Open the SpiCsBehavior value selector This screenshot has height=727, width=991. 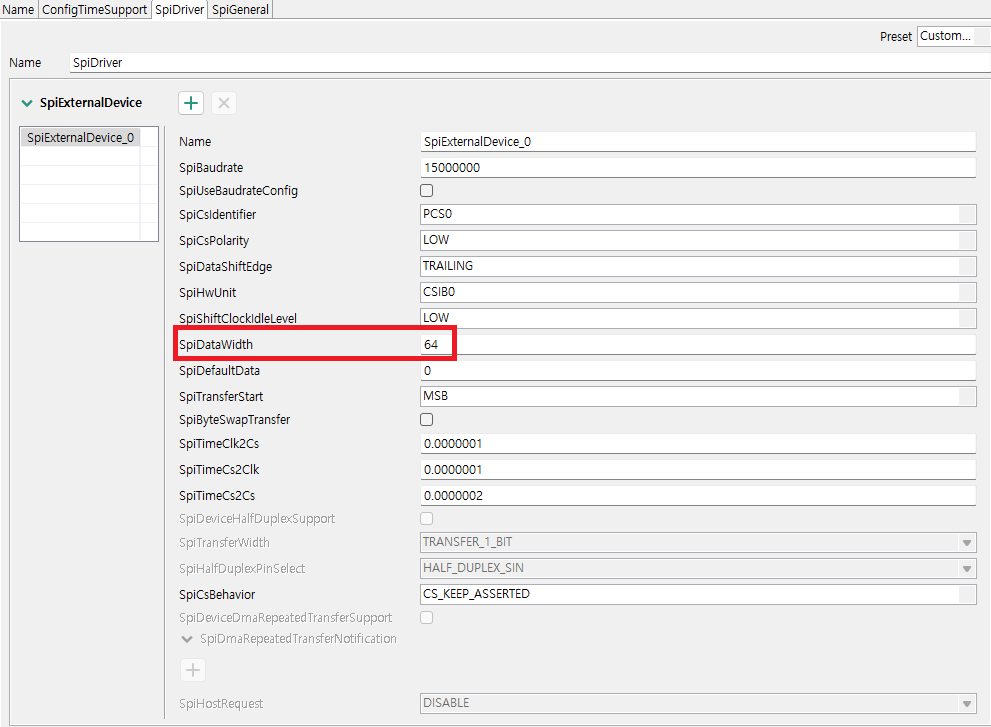(x=967, y=594)
